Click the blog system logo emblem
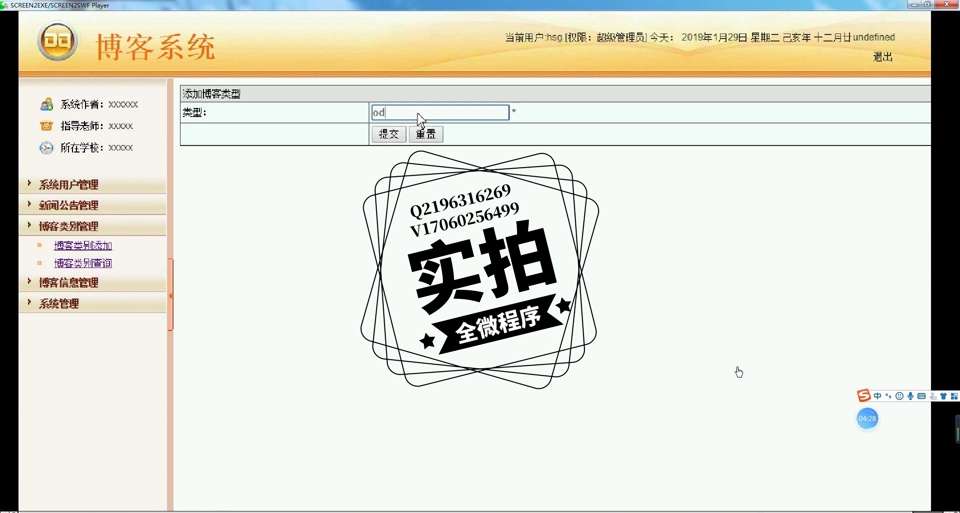 57,42
